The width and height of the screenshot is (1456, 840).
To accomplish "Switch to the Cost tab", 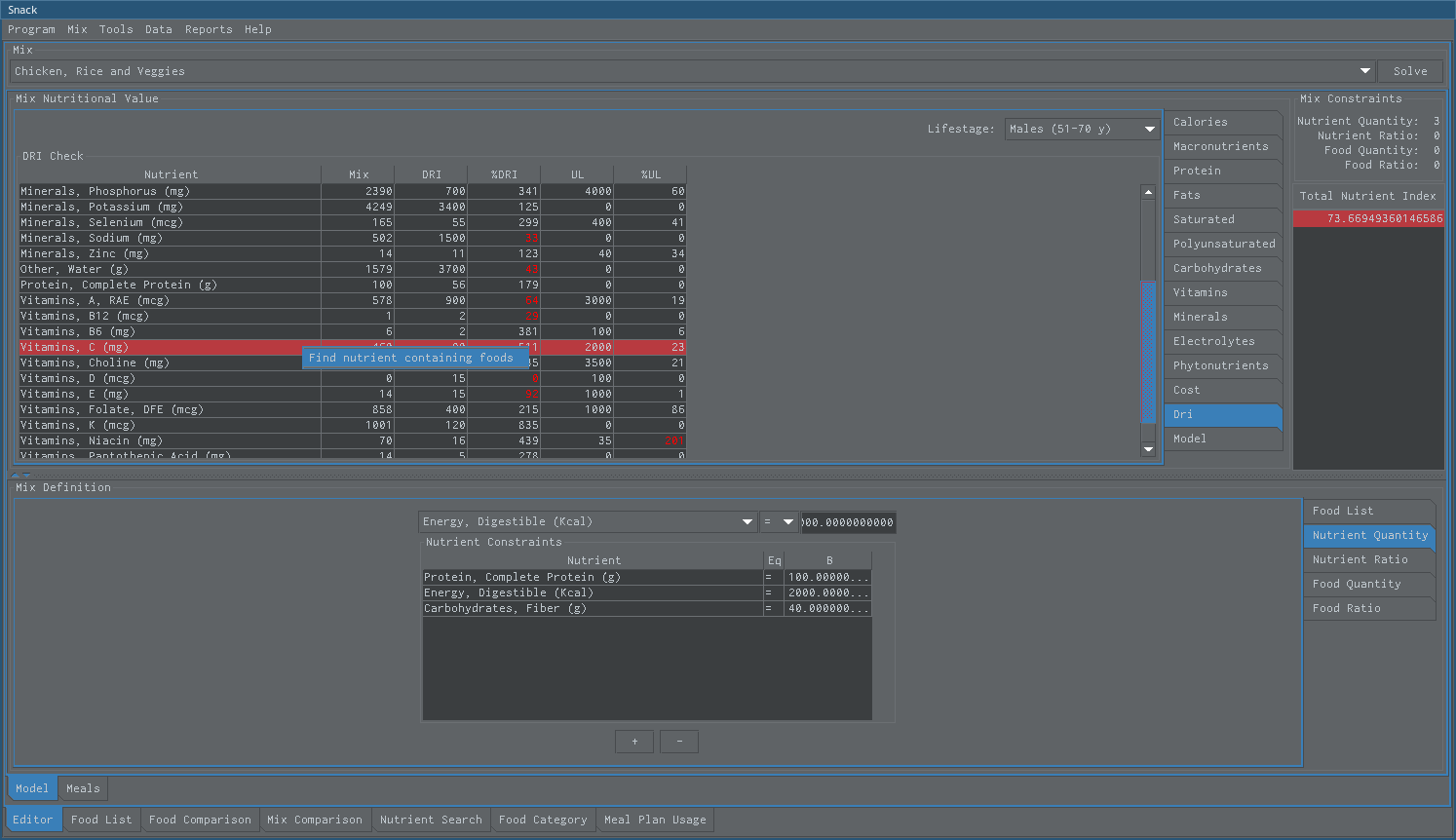I will coord(1223,390).
